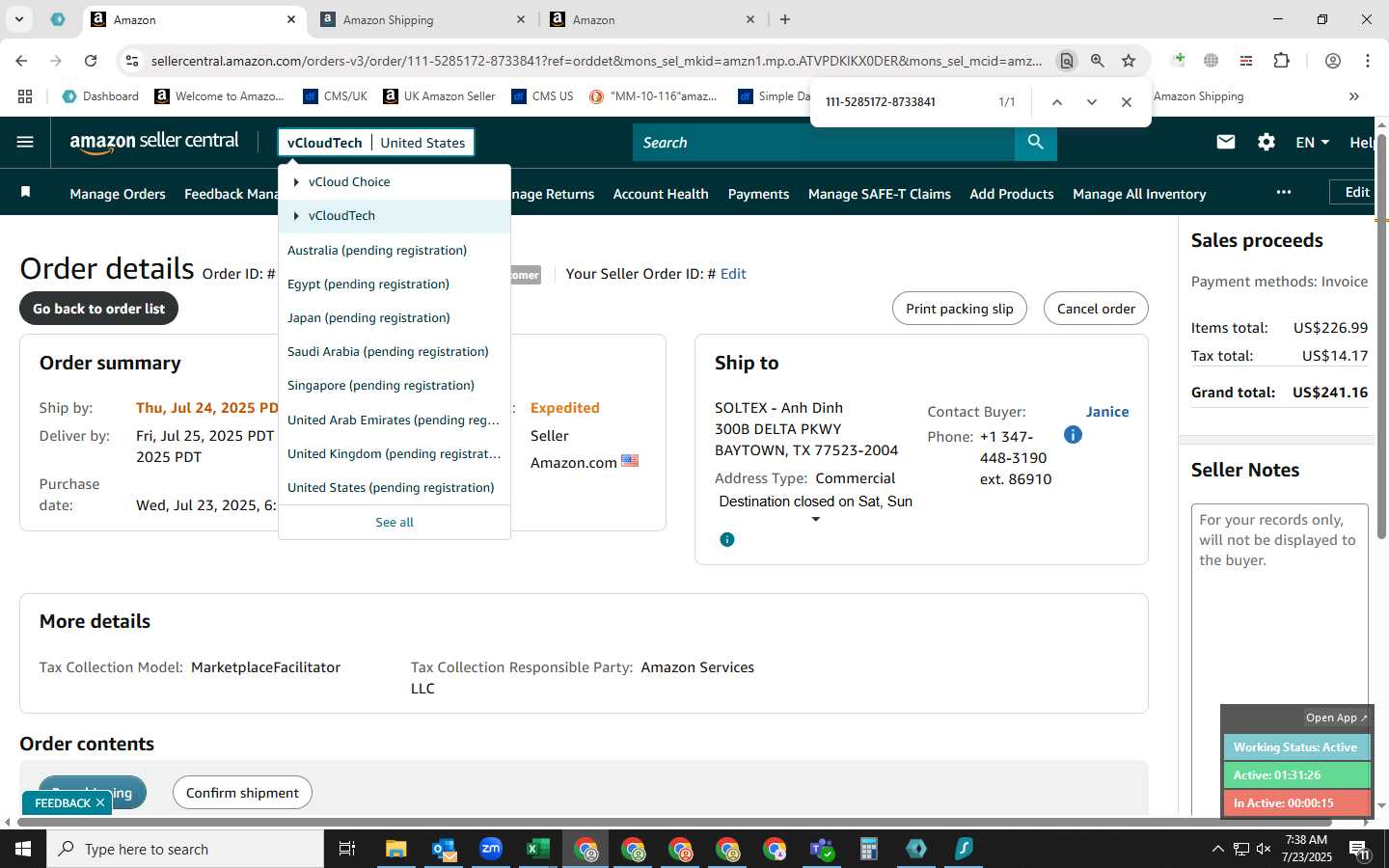Go to next find-in-page match
Screen dimensions: 1389x868
point(1092,102)
